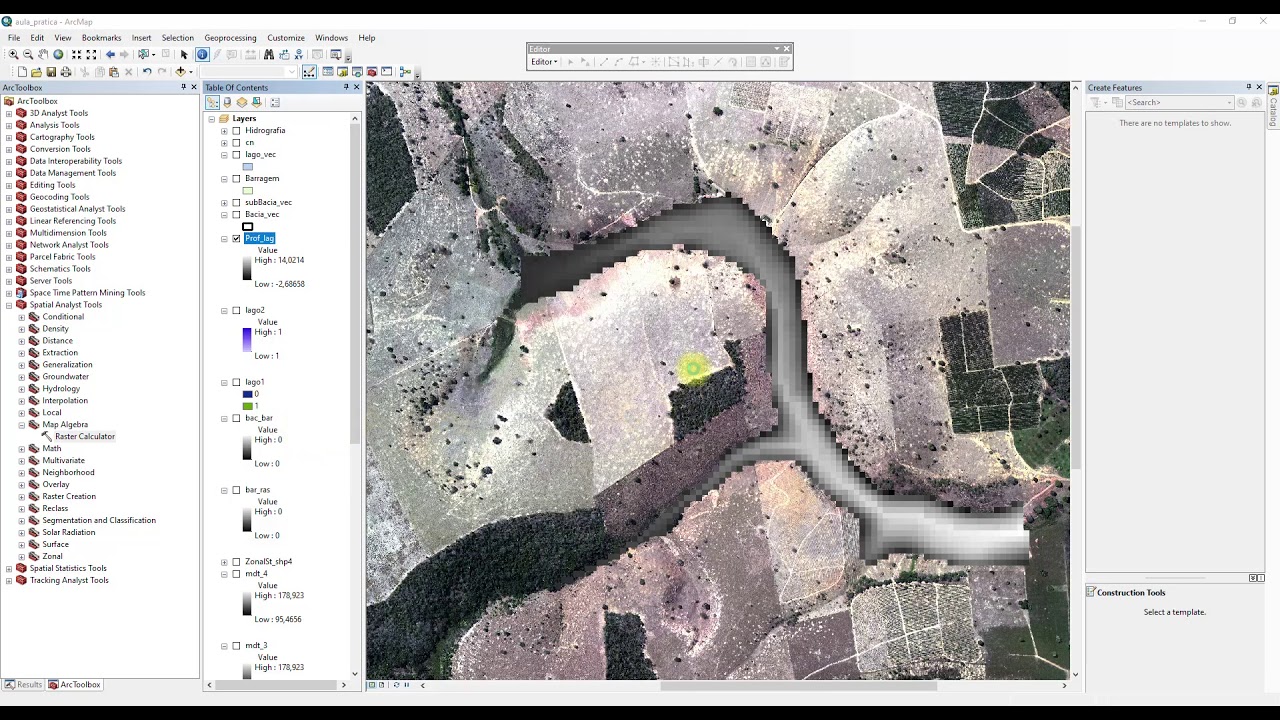
Task: Undo the last action
Action: [x=147, y=72]
